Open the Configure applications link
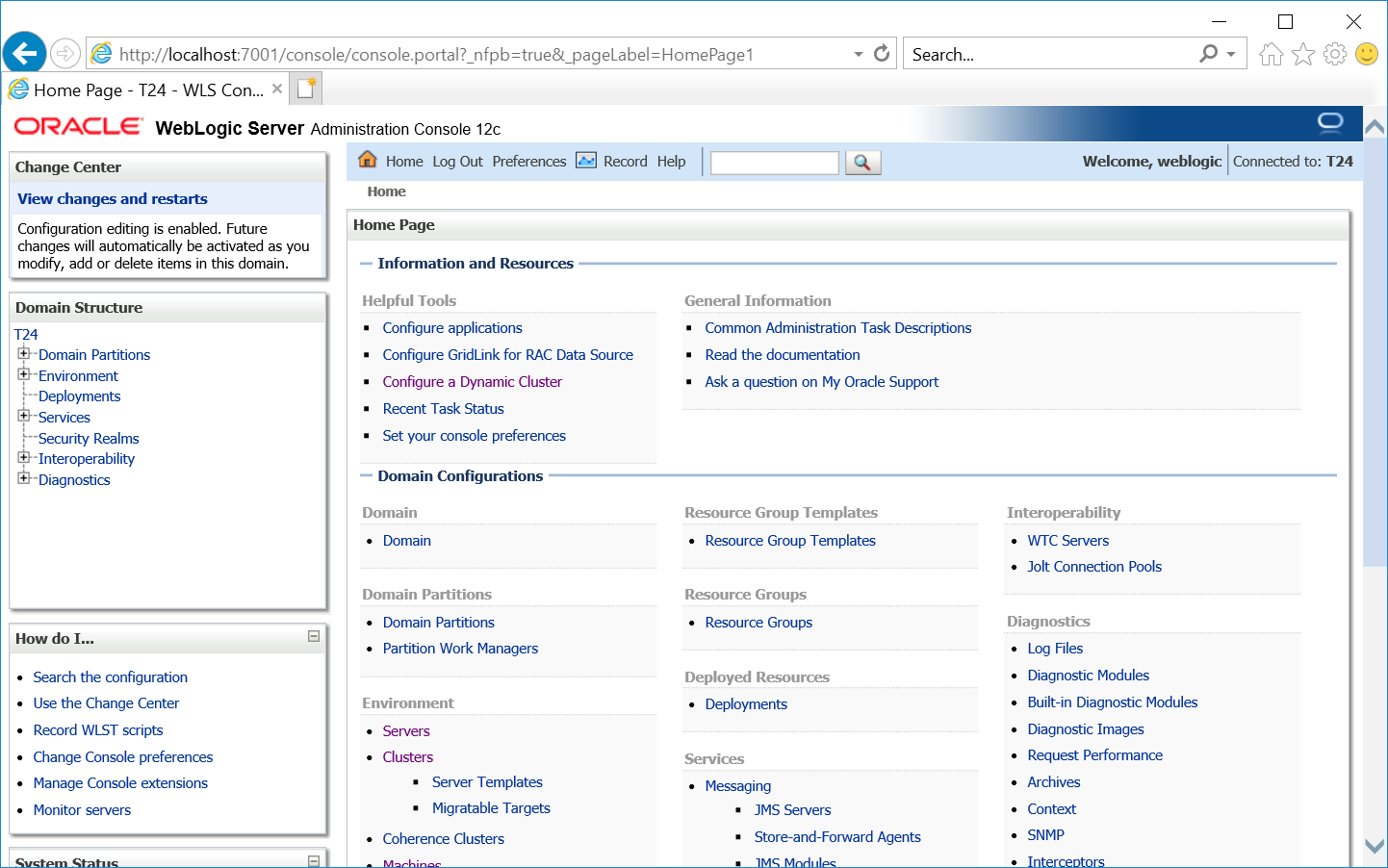The image size is (1388, 868). [451, 328]
